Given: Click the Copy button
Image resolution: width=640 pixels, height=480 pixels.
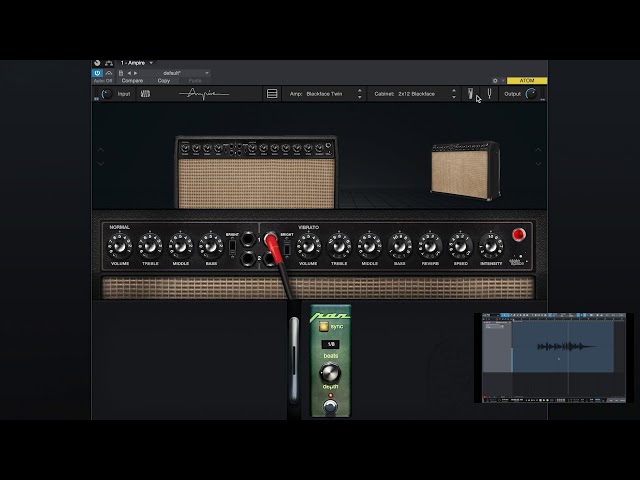Looking at the screenshot, I should coord(164,81).
